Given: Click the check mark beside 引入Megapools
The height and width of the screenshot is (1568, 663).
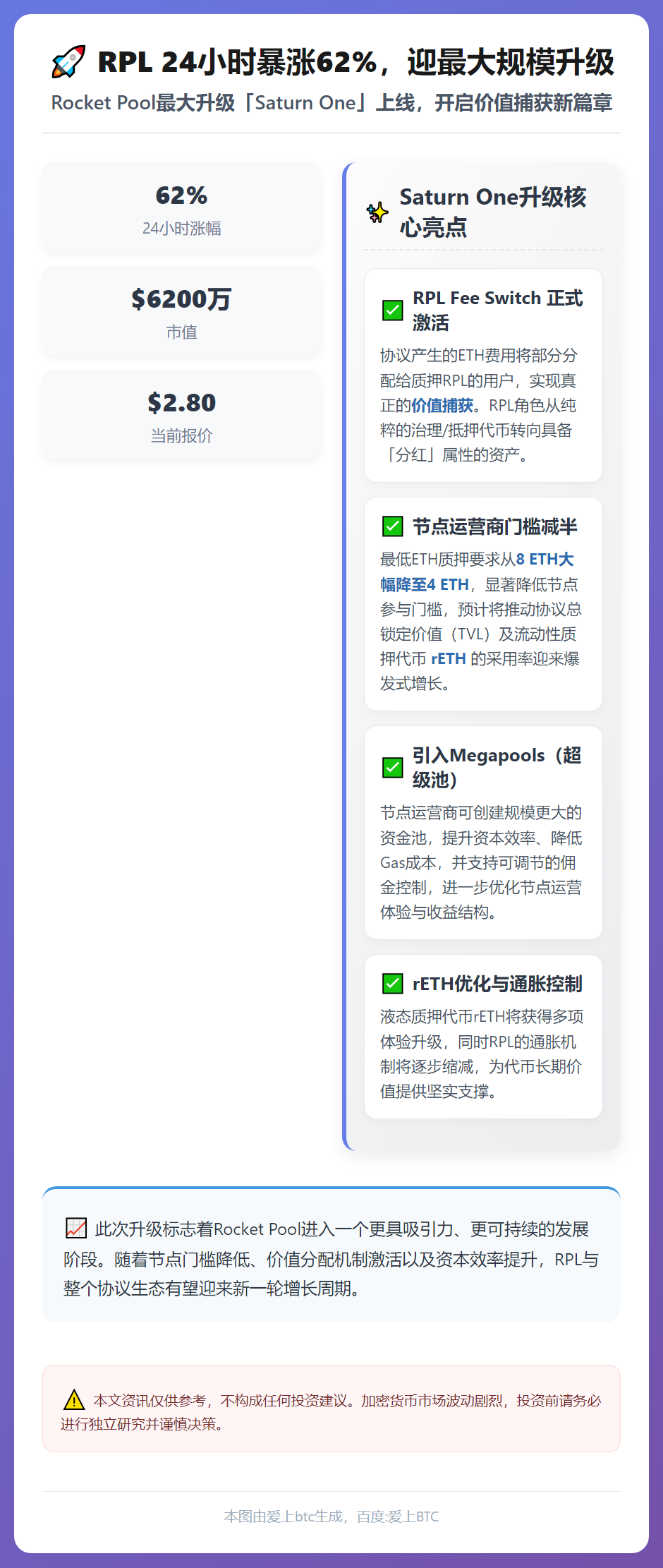Looking at the screenshot, I should (392, 768).
